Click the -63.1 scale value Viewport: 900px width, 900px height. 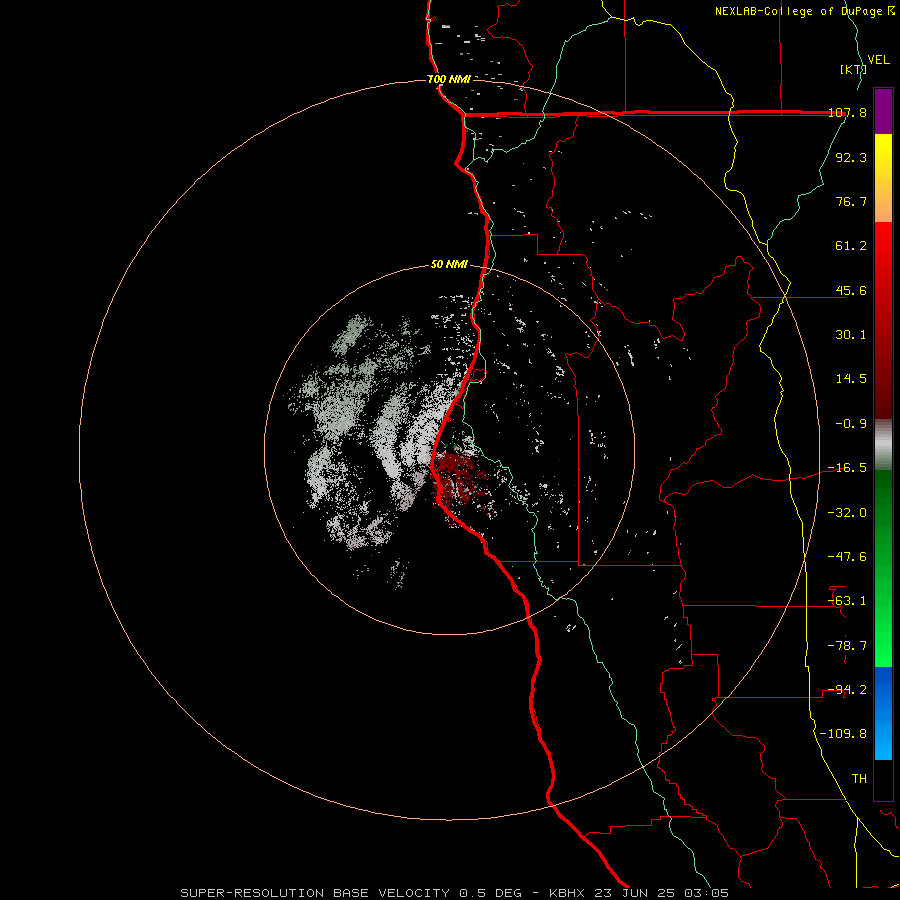coord(848,601)
